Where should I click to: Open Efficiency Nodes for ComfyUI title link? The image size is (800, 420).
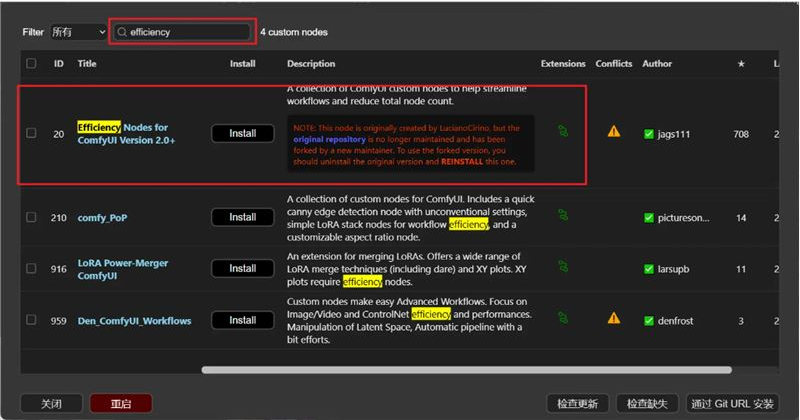pos(126,134)
